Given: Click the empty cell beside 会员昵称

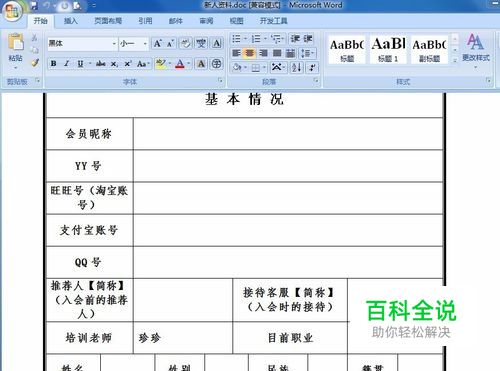Looking at the screenshot, I should coord(288,134).
